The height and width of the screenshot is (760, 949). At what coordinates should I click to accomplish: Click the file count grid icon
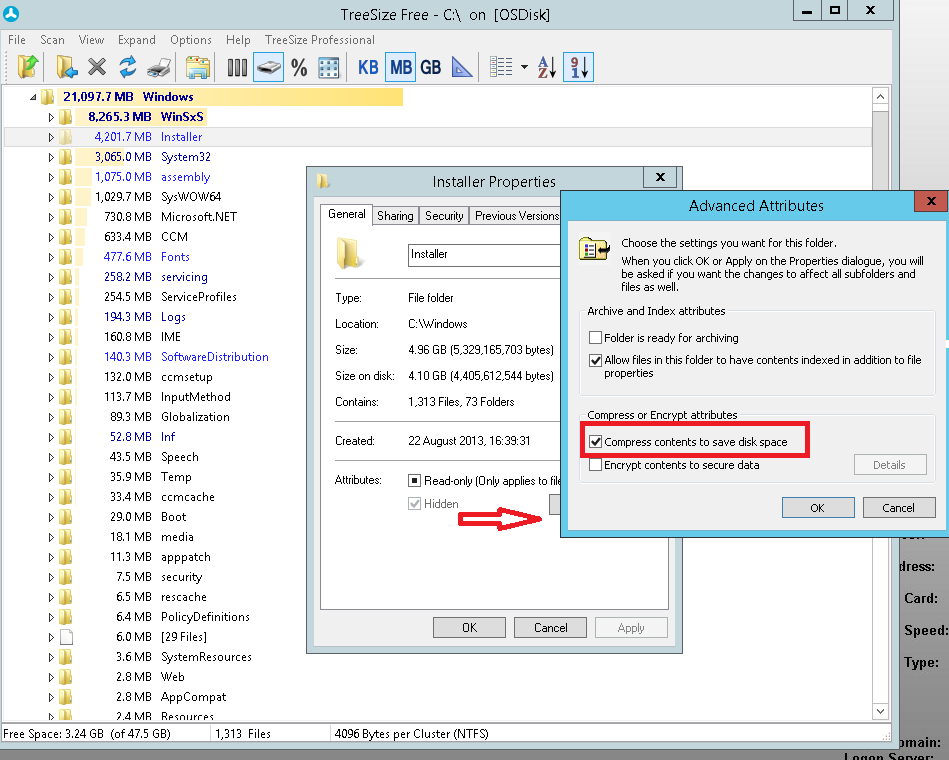tap(329, 67)
